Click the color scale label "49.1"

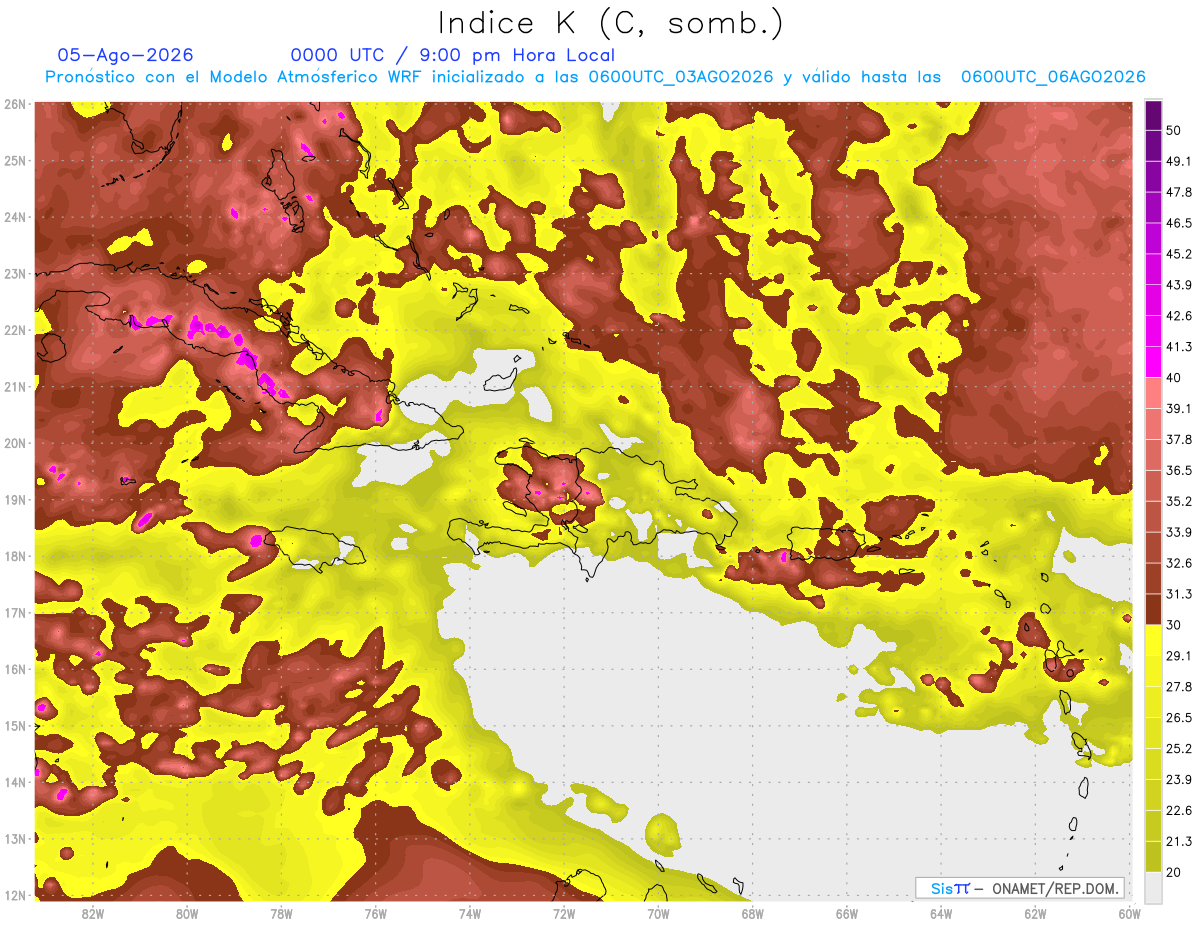coord(1180,161)
